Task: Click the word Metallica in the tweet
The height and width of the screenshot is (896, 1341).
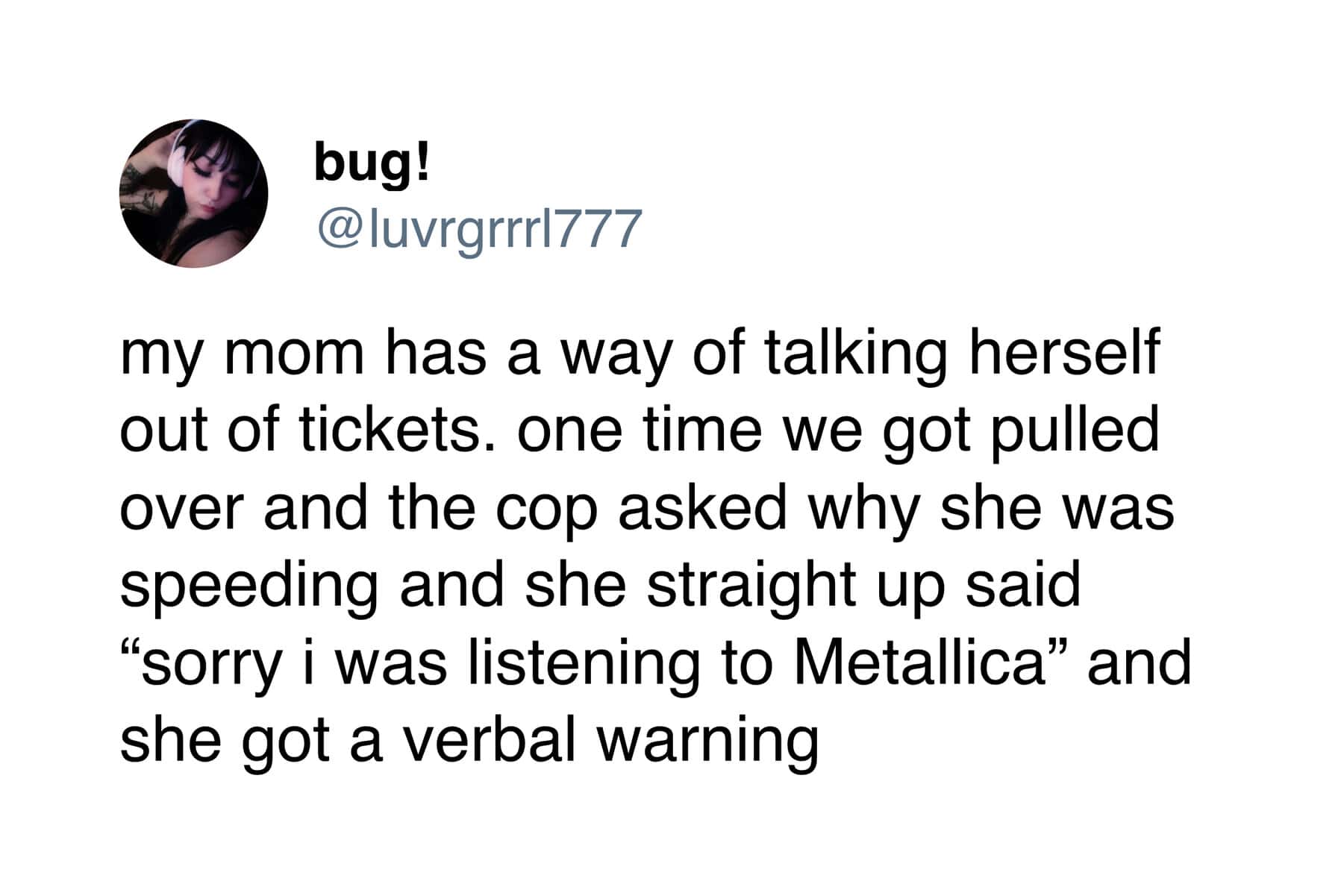Action: [x=917, y=663]
